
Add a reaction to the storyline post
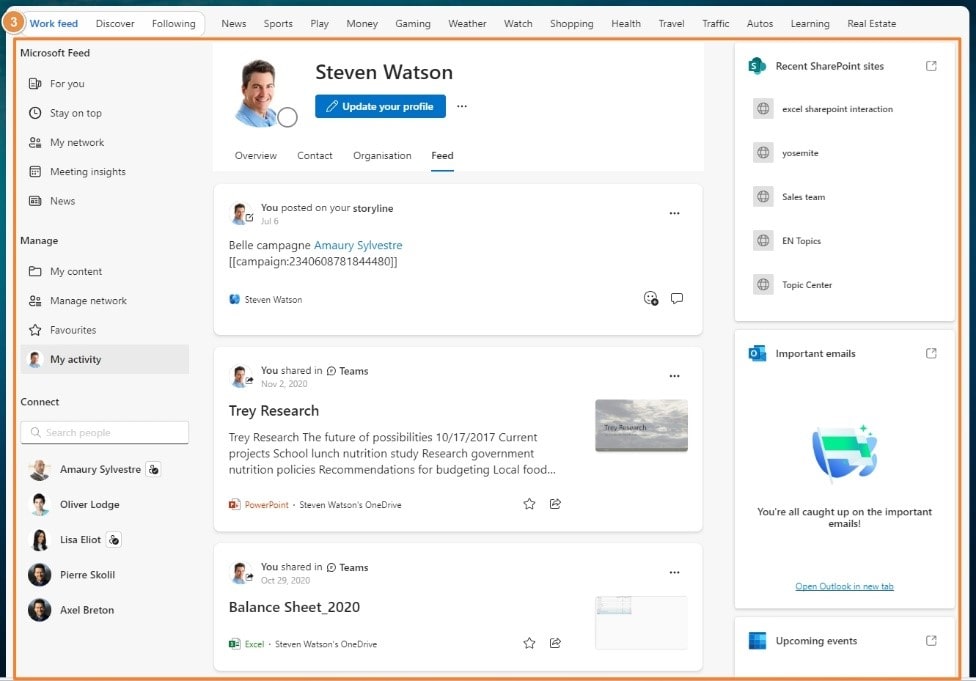tap(650, 298)
